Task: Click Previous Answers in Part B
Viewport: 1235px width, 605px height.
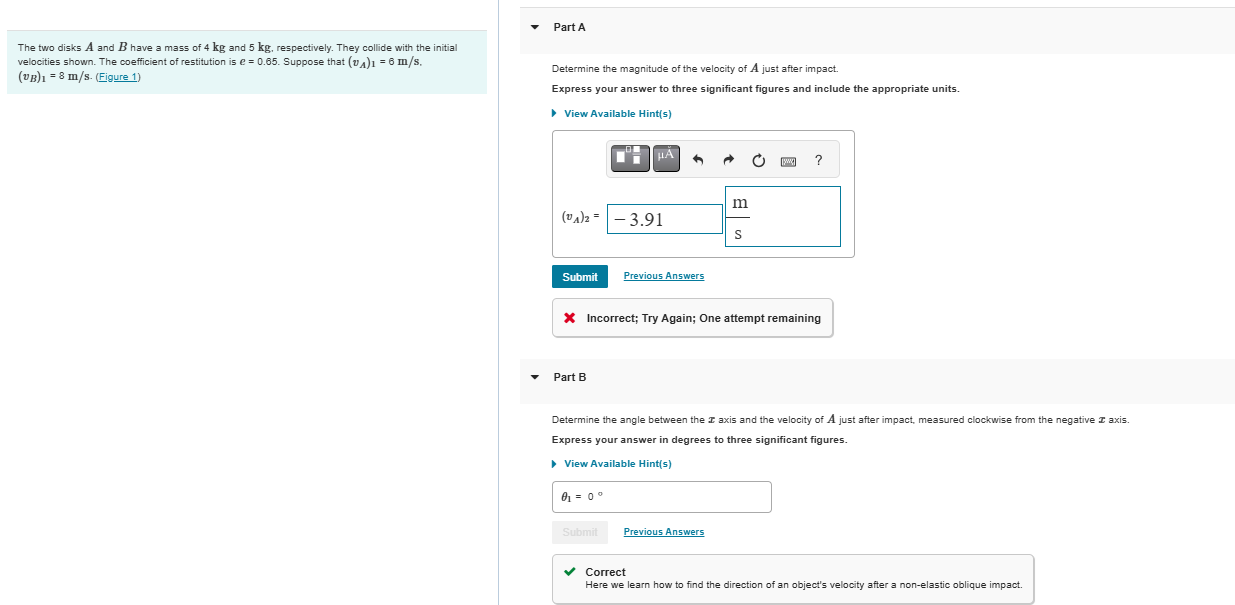Action: pos(663,531)
